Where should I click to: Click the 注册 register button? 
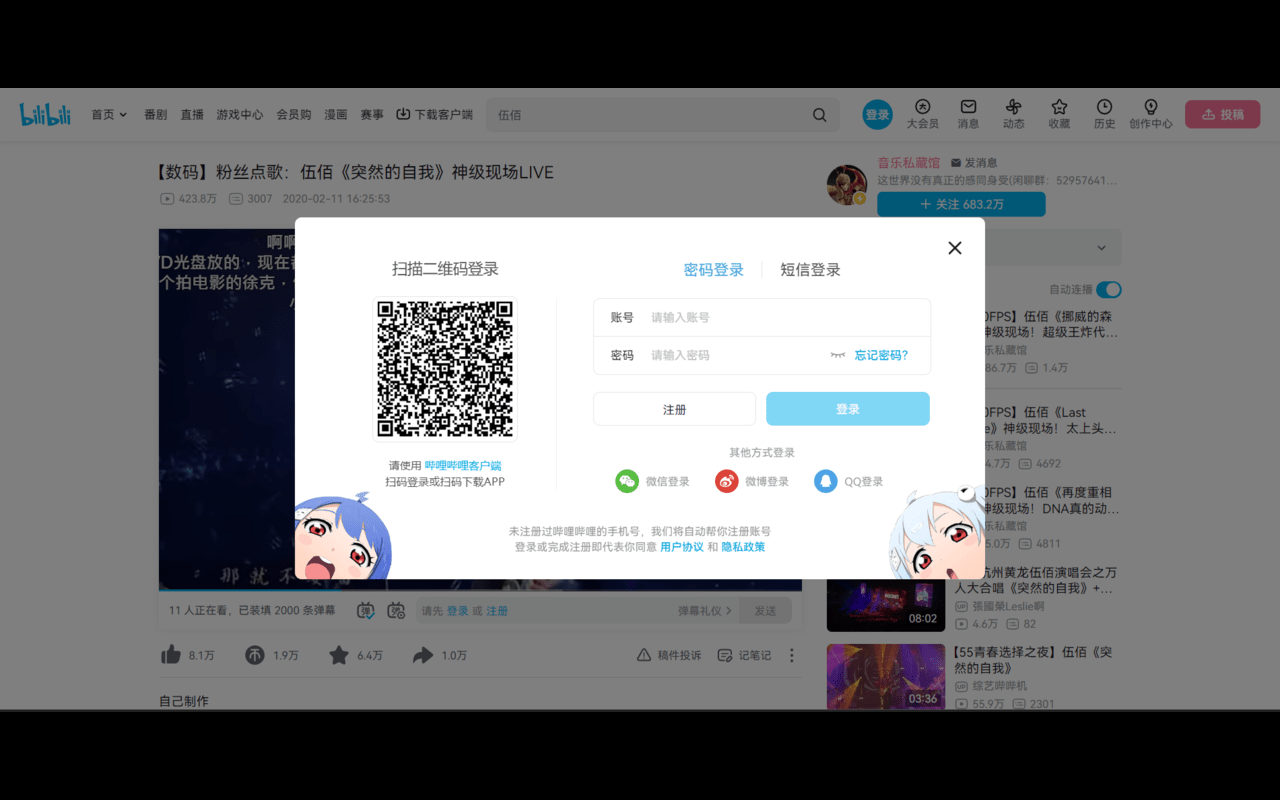tap(674, 409)
